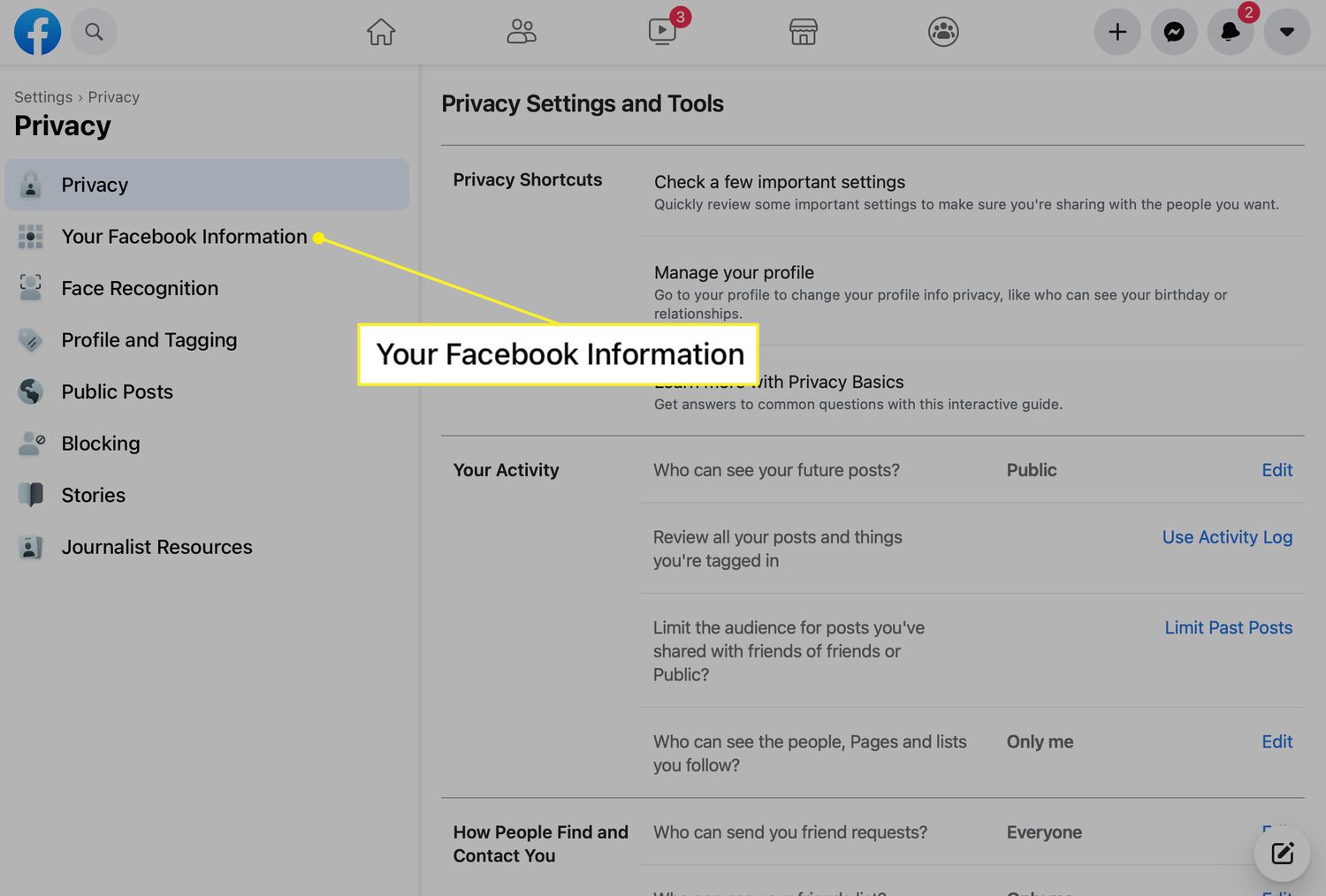Click the 'Your Activity' section label
This screenshot has height=896, width=1326.
[x=506, y=470]
